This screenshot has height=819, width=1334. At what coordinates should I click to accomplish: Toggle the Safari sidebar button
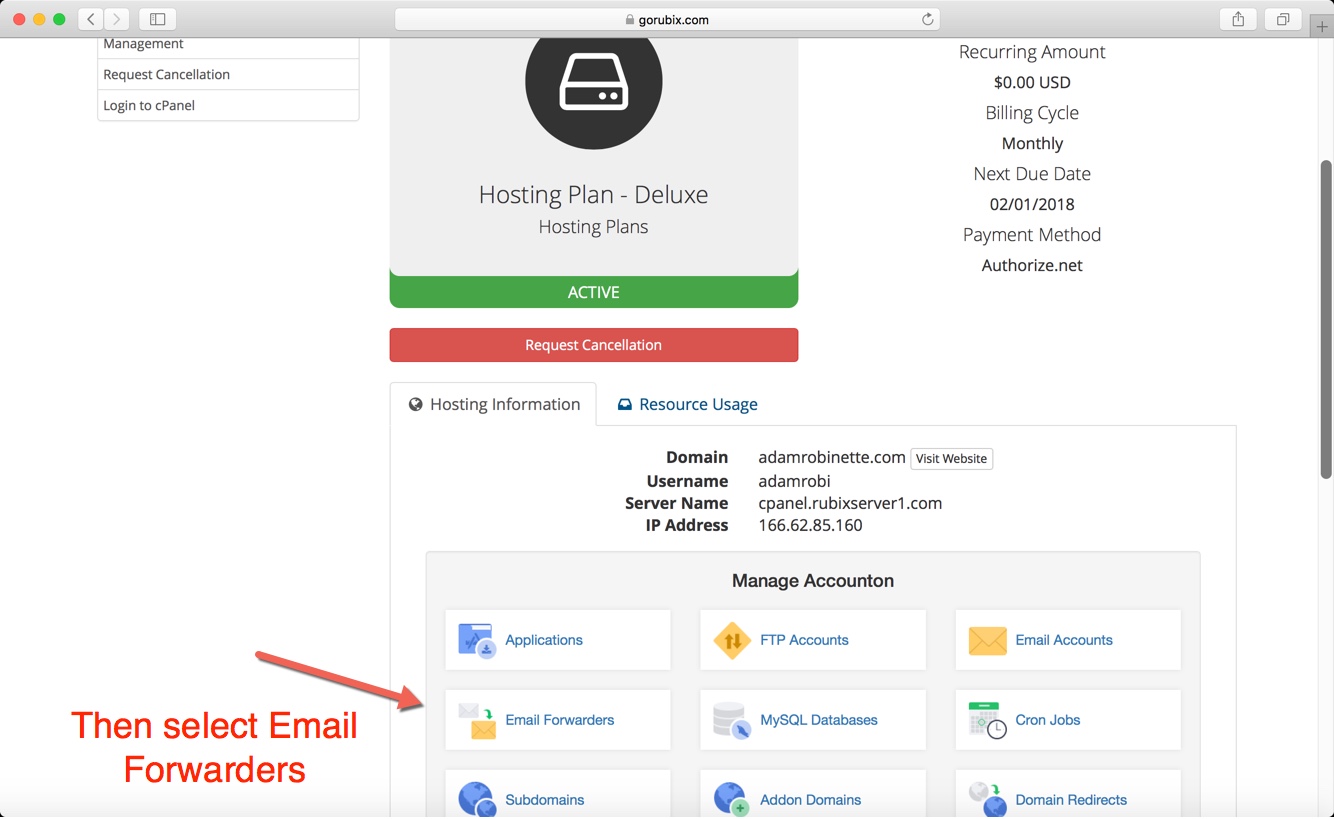157,19
